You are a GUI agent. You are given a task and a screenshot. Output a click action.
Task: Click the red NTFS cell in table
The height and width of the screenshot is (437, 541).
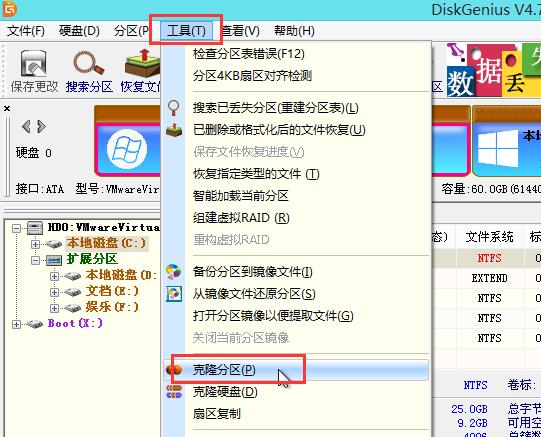489,258
